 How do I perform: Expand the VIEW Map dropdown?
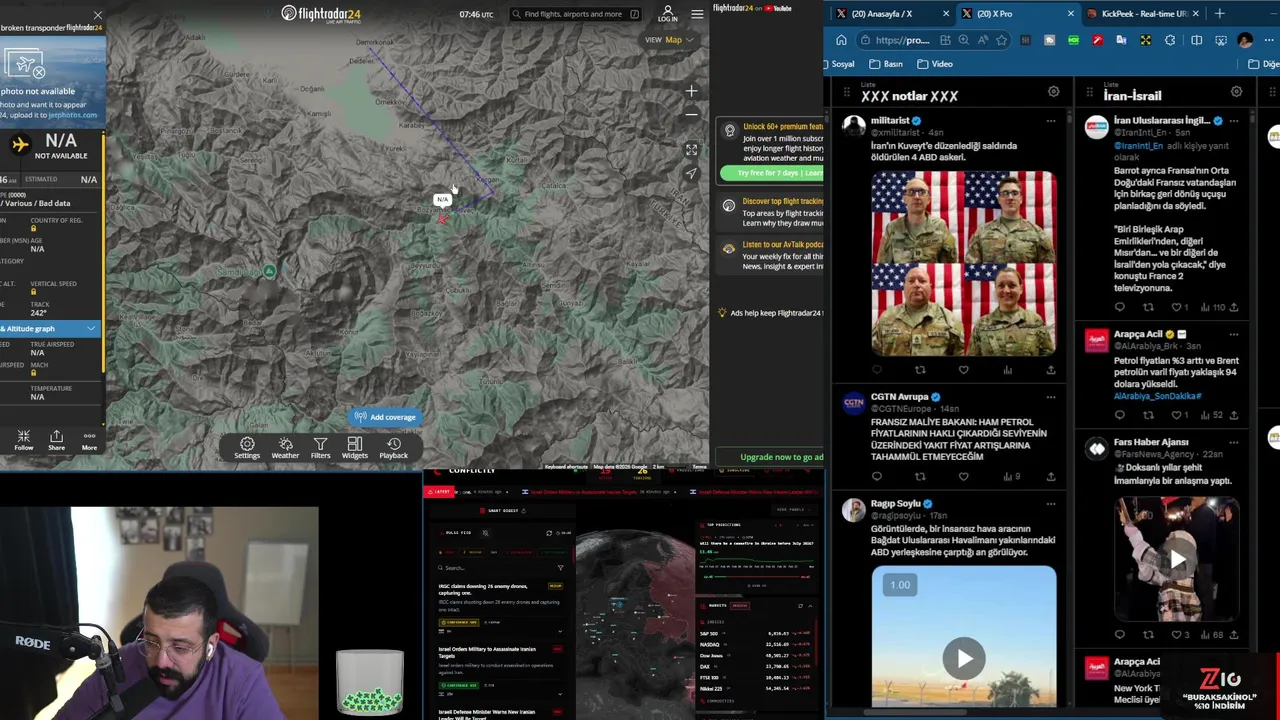point(670,40)
